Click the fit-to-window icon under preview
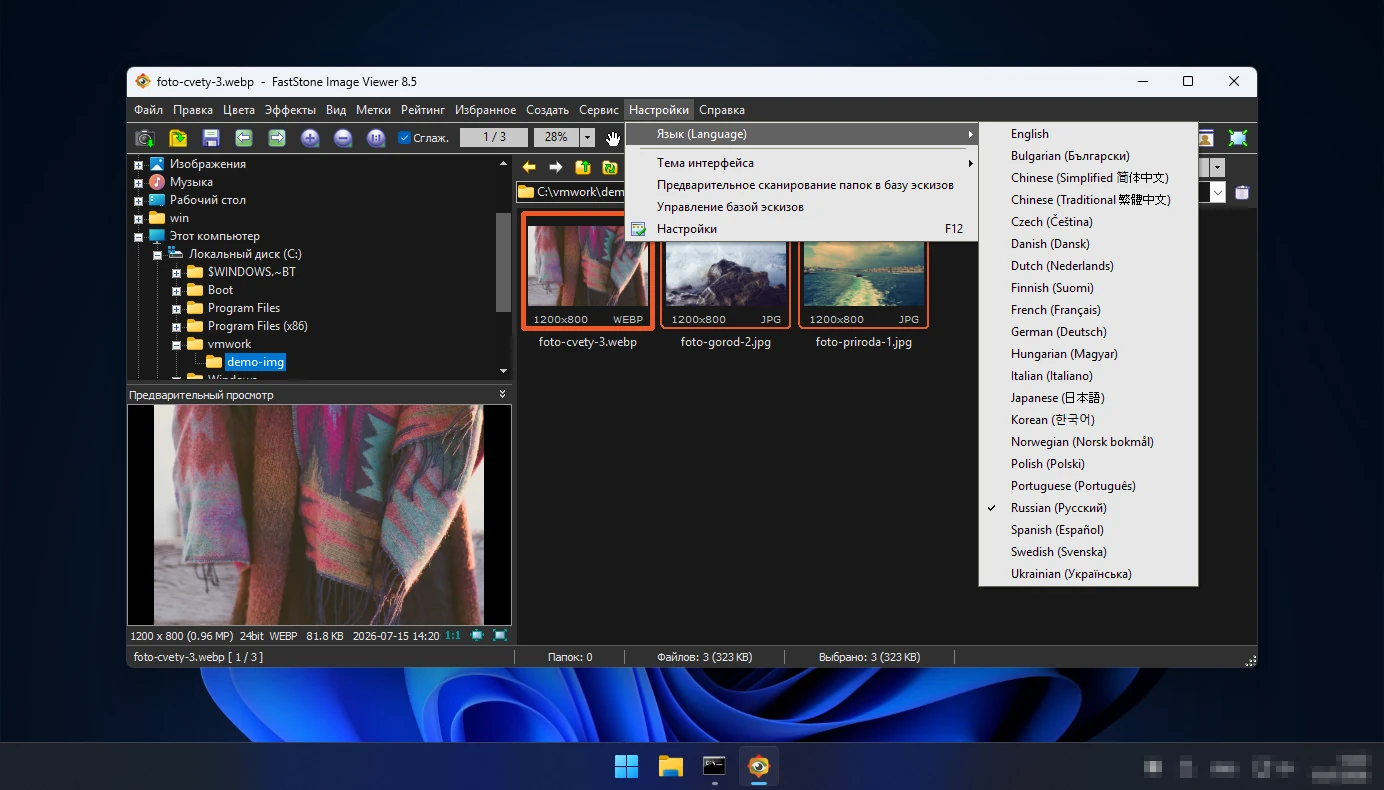 pos(477,635)
